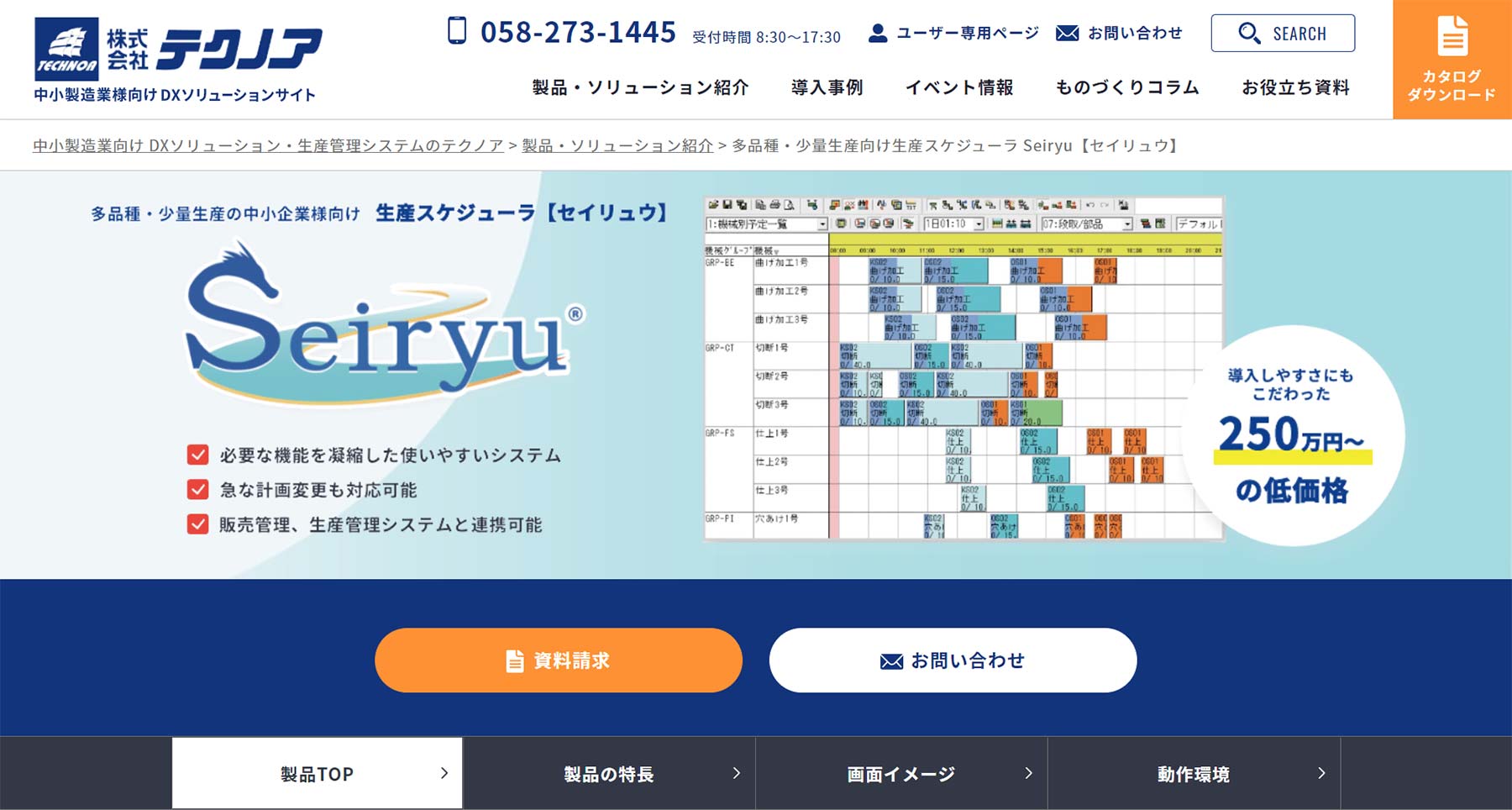This screenshot has height=810, width=1512.
Task: Click 機械別予定一覧 dropdown in screenshot
Action: coord(766,224)
